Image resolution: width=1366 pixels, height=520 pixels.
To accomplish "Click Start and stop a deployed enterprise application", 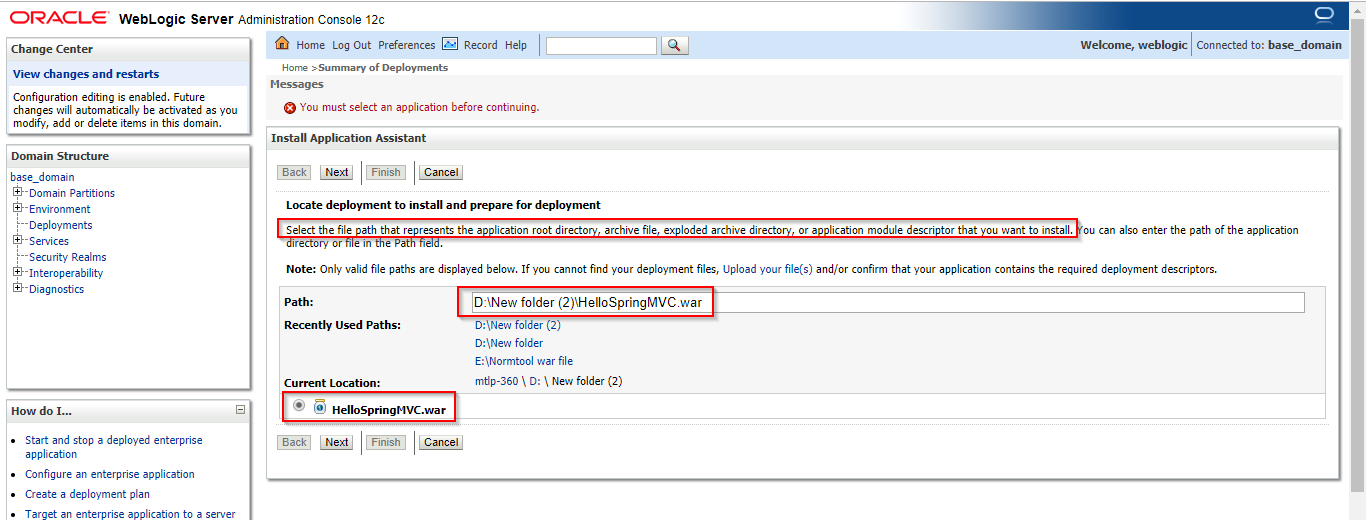I will coord(113,447).
